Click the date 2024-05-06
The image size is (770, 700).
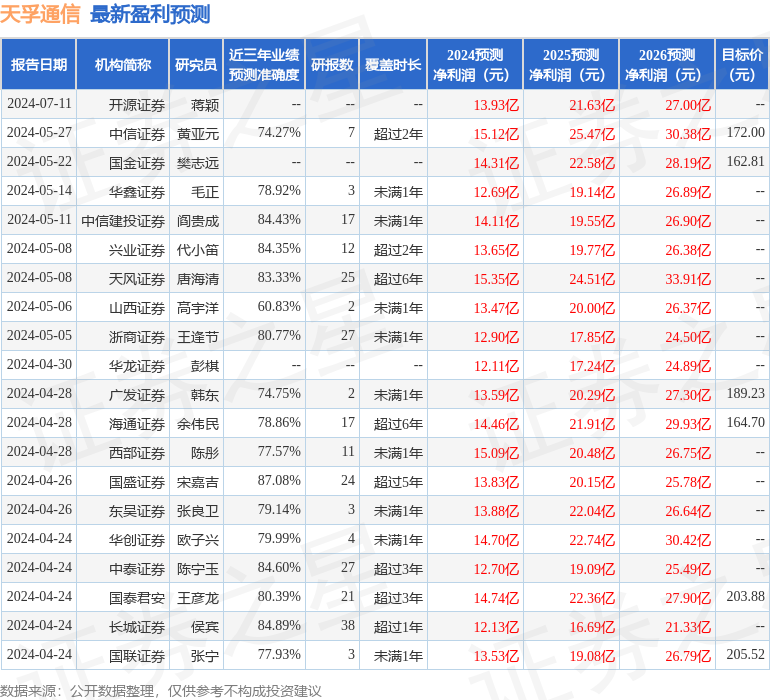click(39, 307)
